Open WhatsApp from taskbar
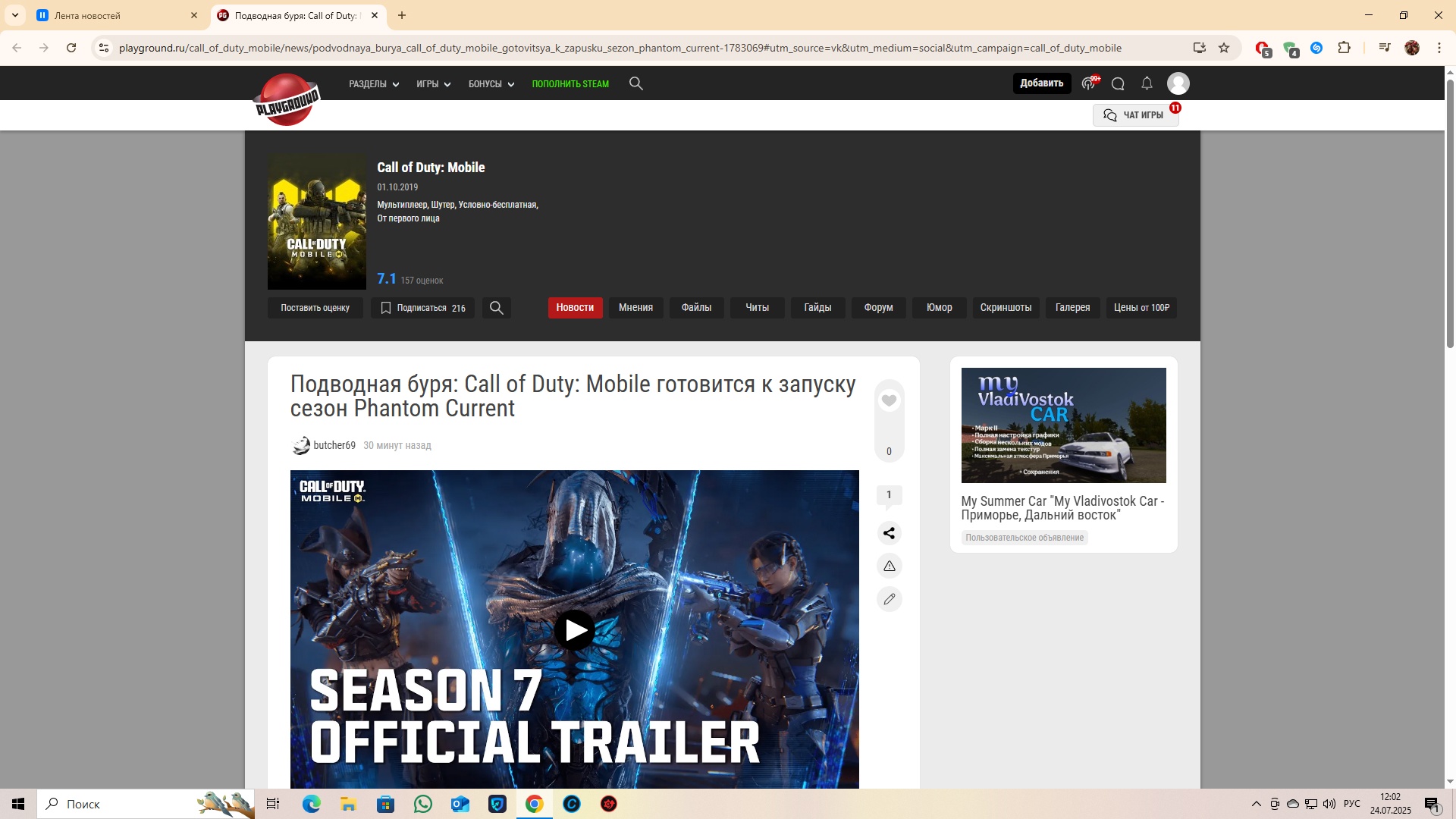1456x819 pixels. coord(422,804)
